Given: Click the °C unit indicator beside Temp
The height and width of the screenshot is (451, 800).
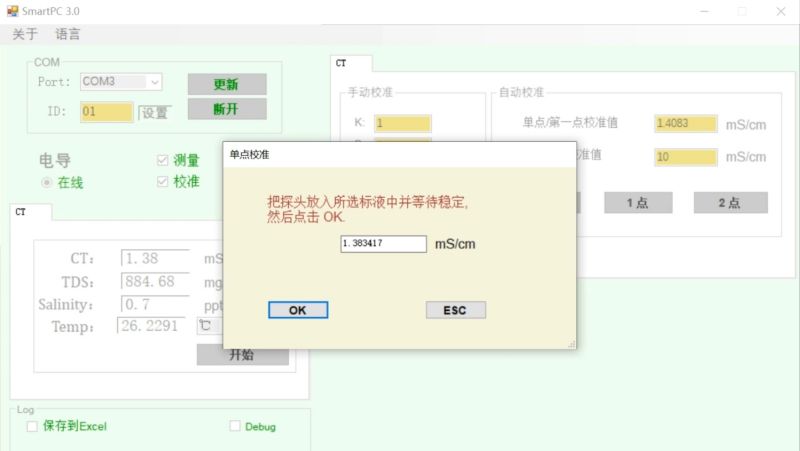Looking at the screenshot, I should point(205,325).
